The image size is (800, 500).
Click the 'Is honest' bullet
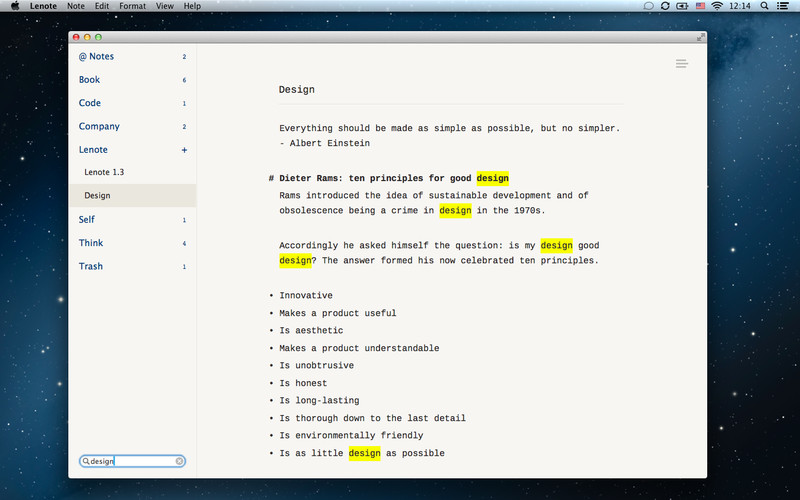[x=303, y=383]
